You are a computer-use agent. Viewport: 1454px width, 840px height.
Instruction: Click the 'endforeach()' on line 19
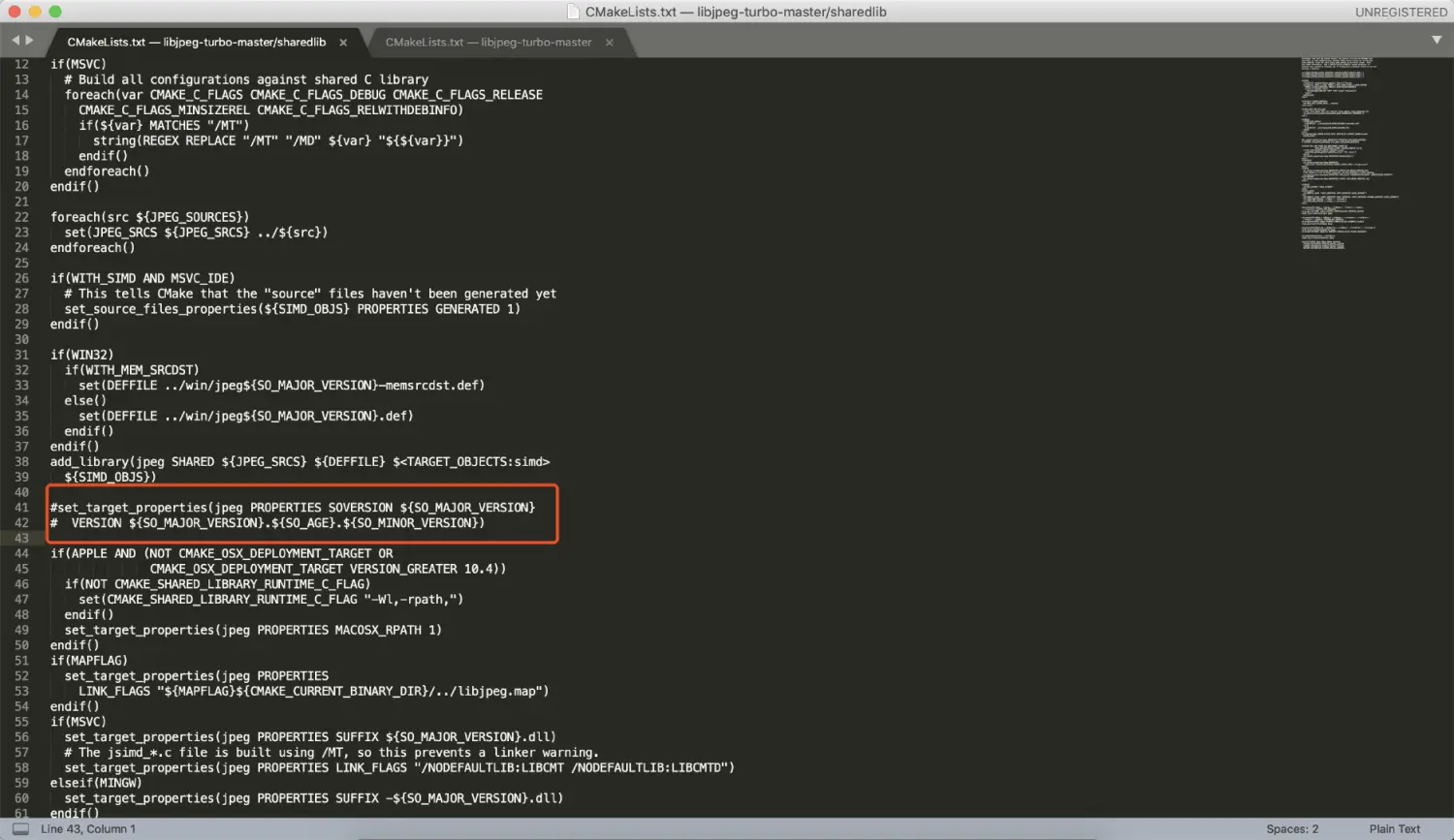click(x=107, y=171)
